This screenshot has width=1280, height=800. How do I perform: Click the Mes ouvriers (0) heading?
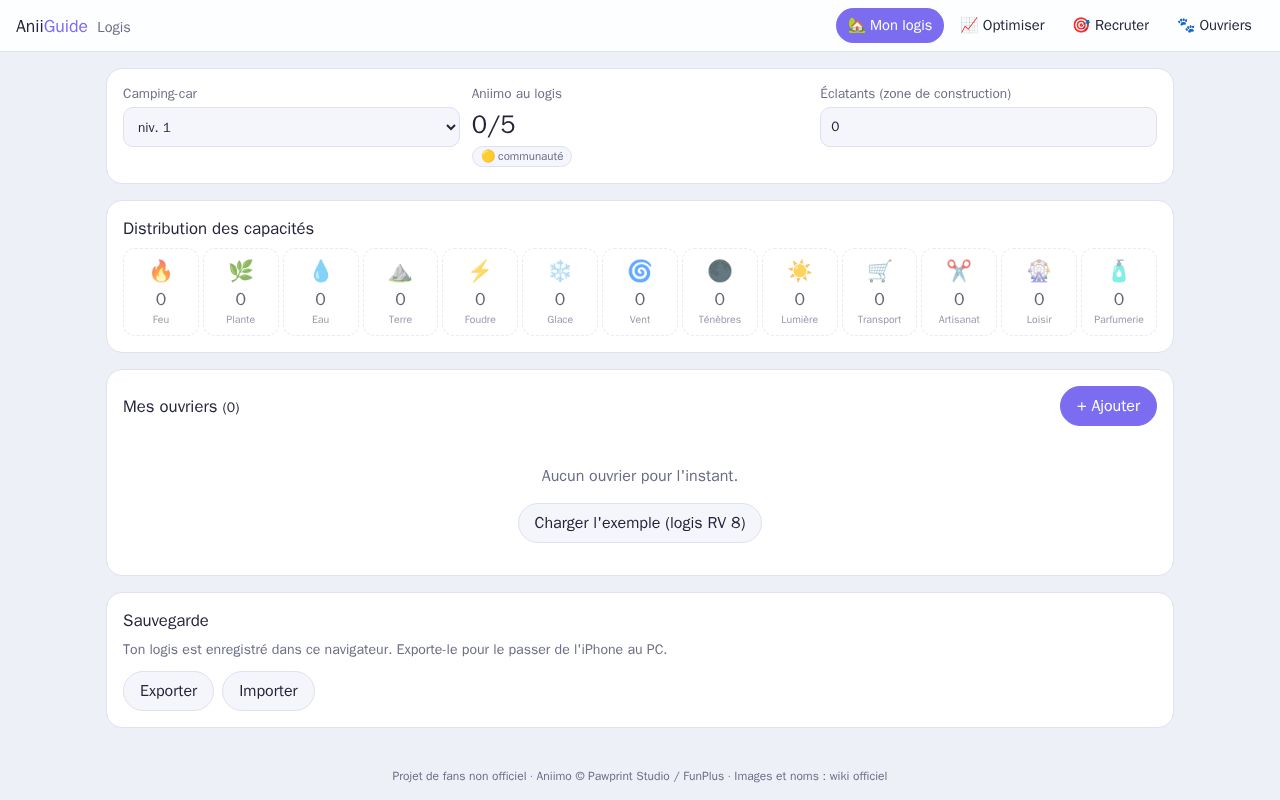pyautogui.click(x=181, y=407)
